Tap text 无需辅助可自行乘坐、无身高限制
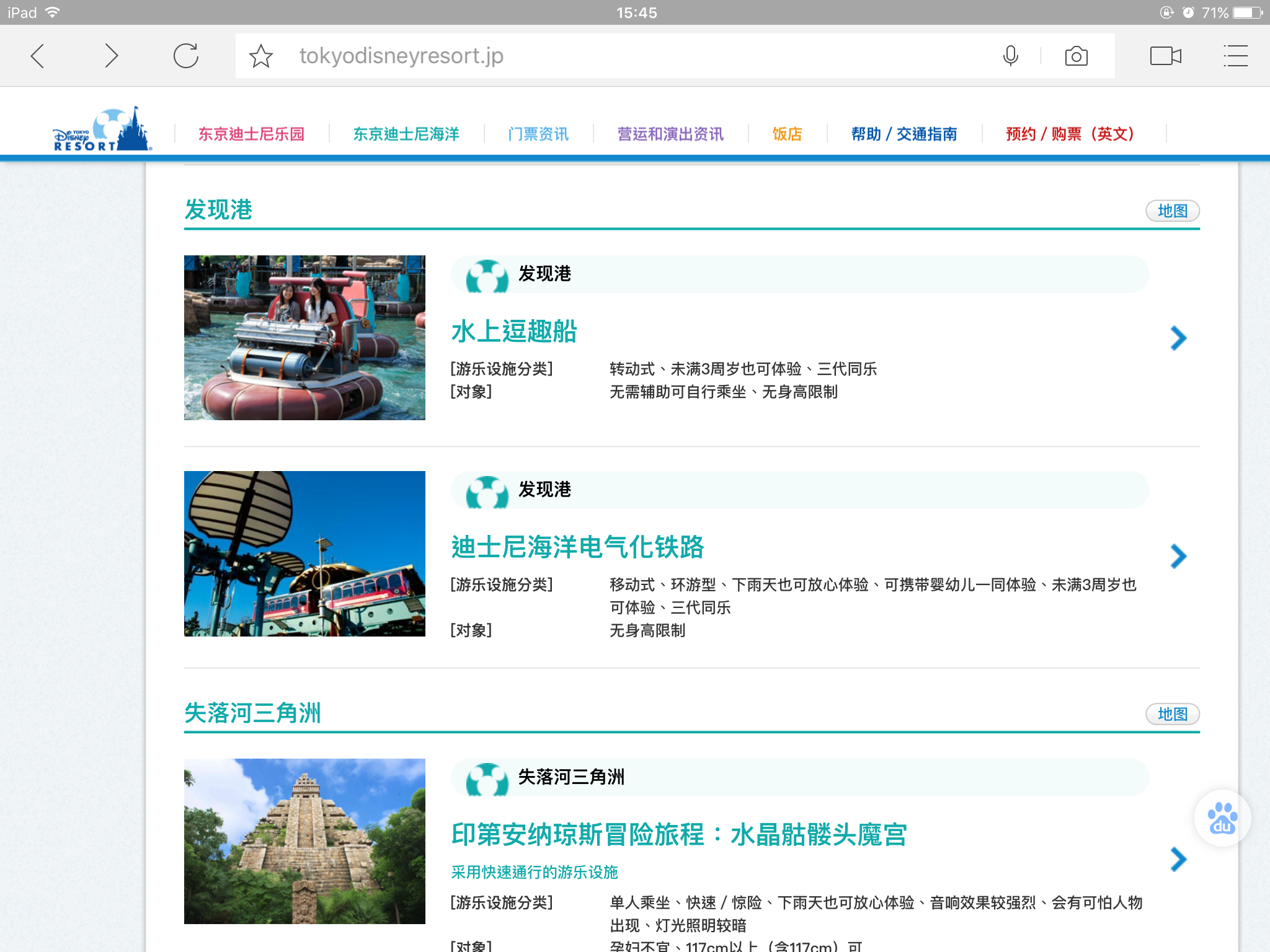Viewport: 1270px width, 952px height. tap(724, 392)
